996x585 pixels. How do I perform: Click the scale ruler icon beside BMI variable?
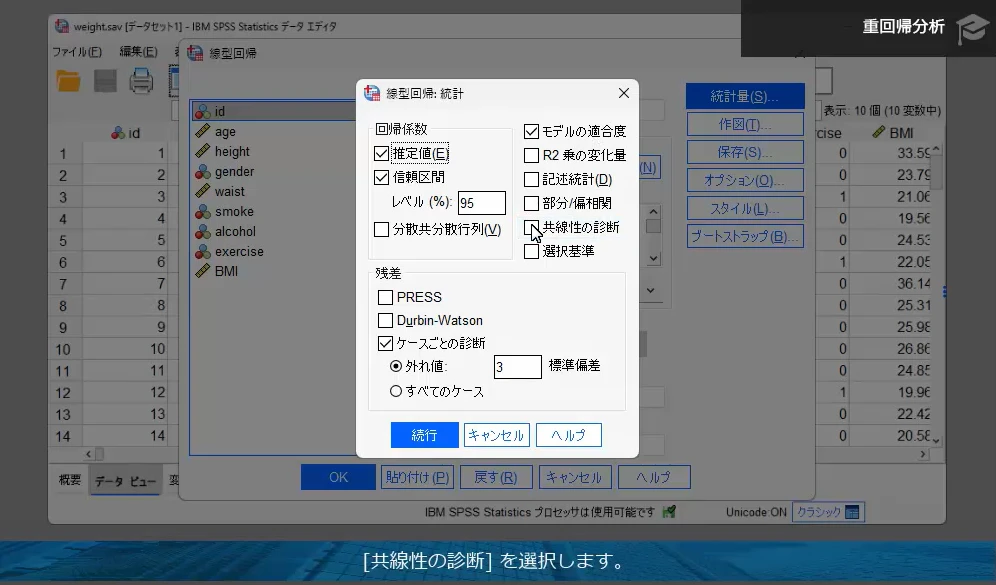coord(205,271)
